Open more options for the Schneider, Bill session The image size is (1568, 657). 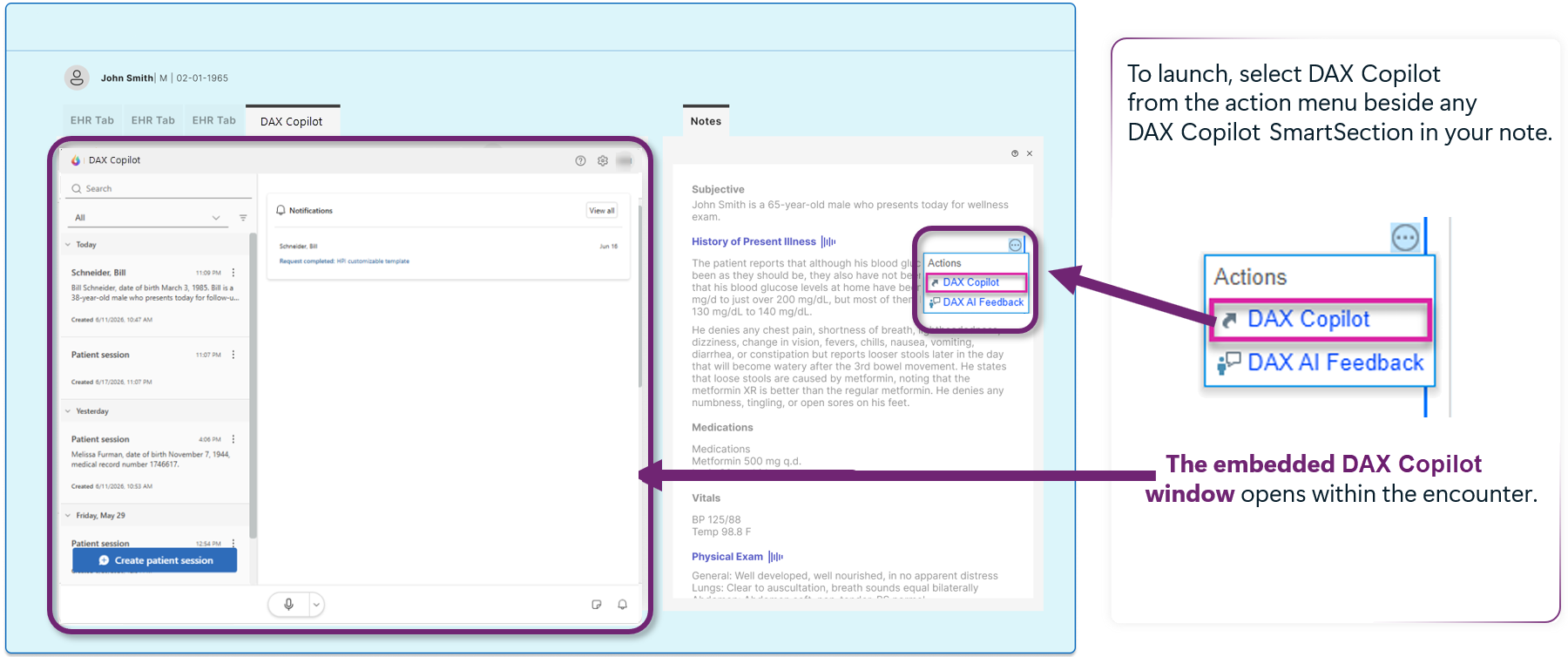point(233,273)
